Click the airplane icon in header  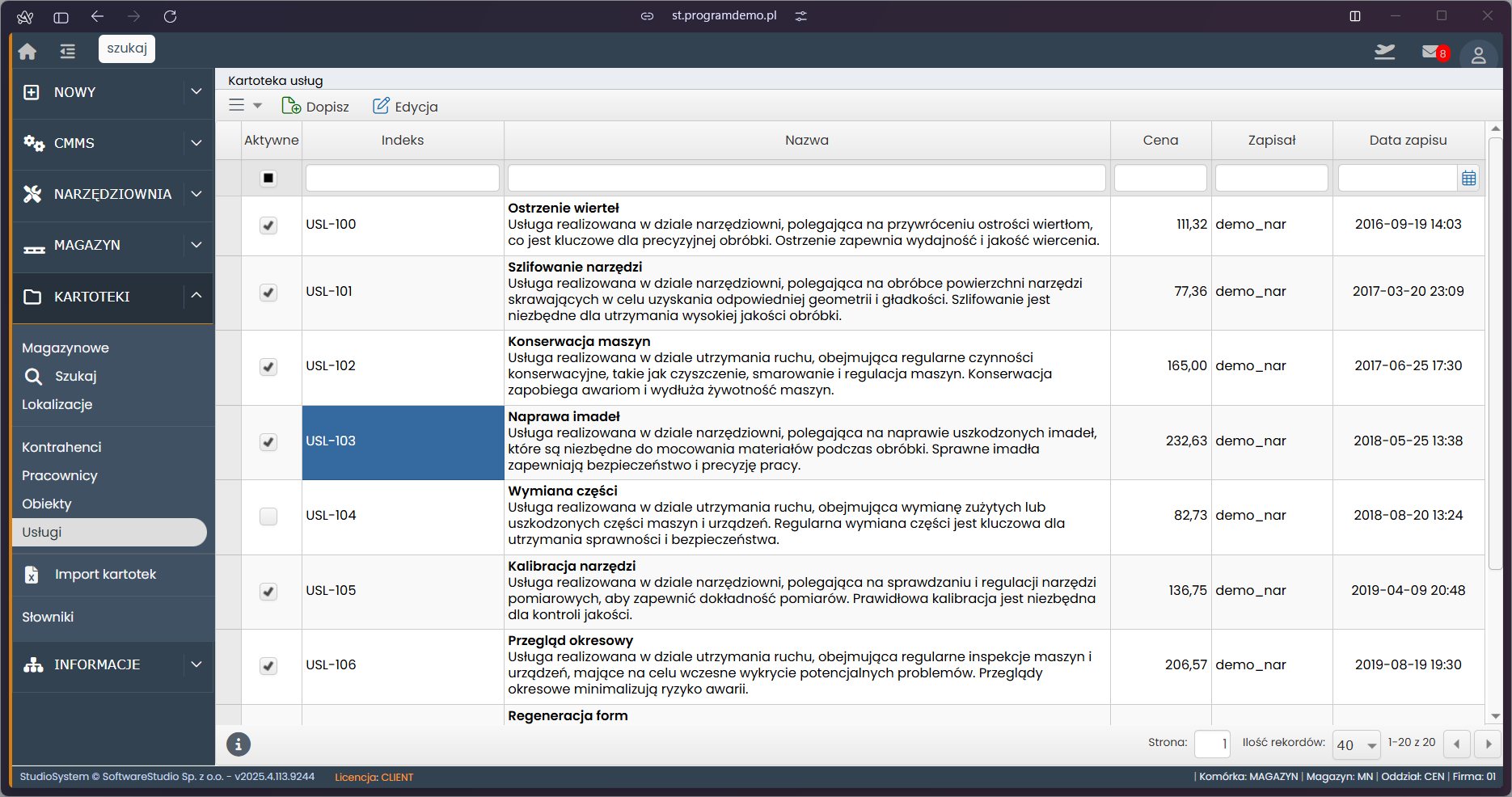(x=1385, y=53)
